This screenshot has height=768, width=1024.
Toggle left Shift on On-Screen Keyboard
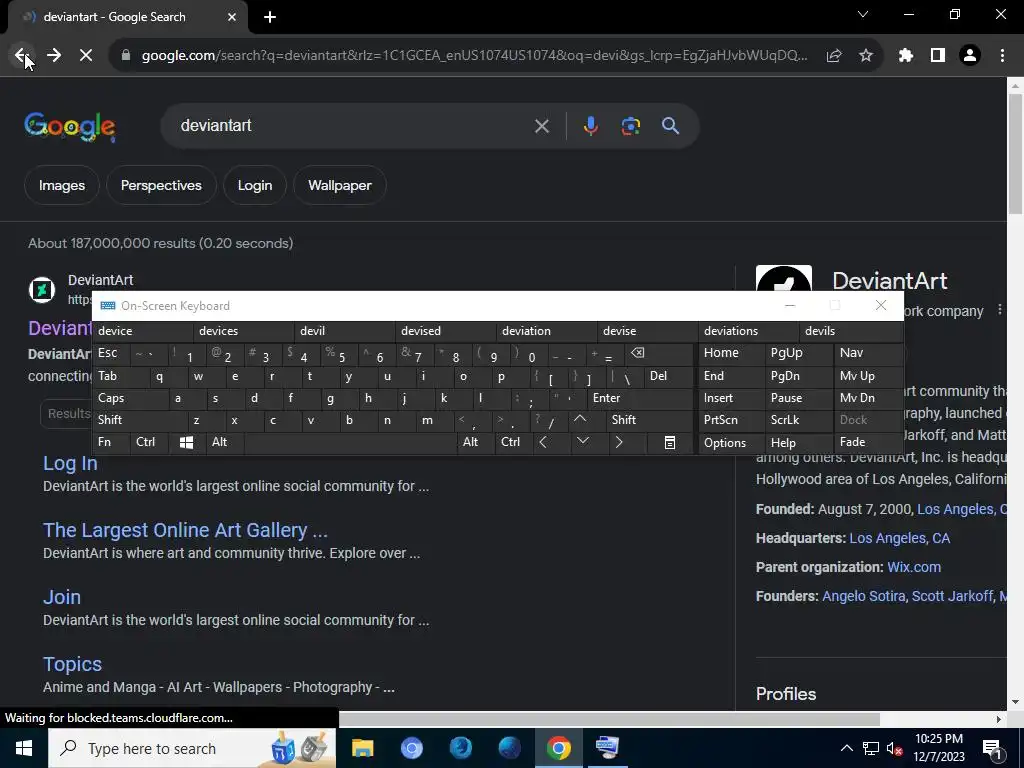pyautogui.click(x=138, y=421)
